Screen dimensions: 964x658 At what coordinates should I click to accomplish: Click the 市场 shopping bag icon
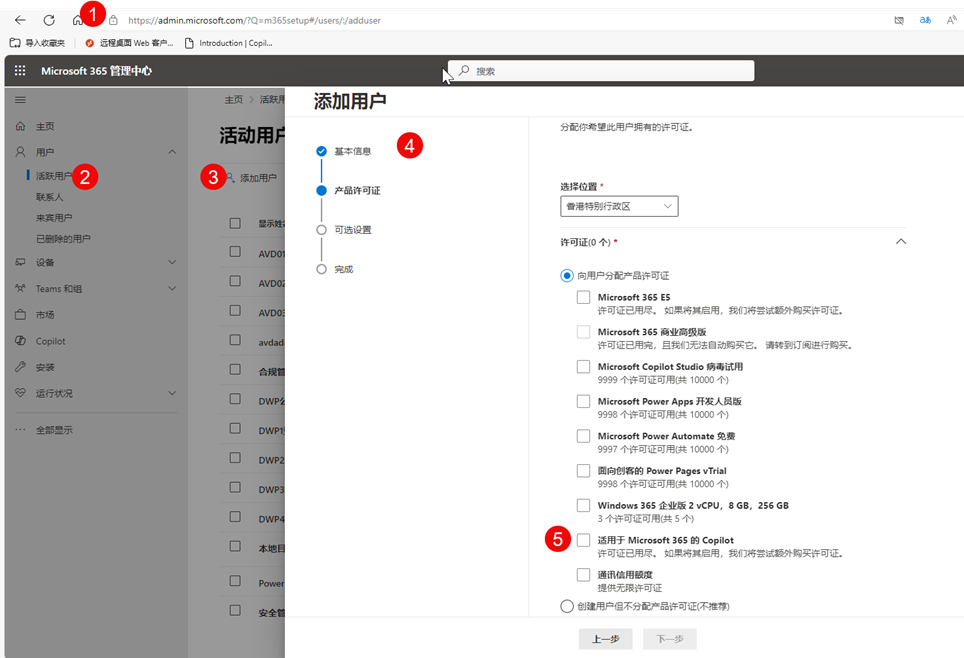[x=20, y=314]
